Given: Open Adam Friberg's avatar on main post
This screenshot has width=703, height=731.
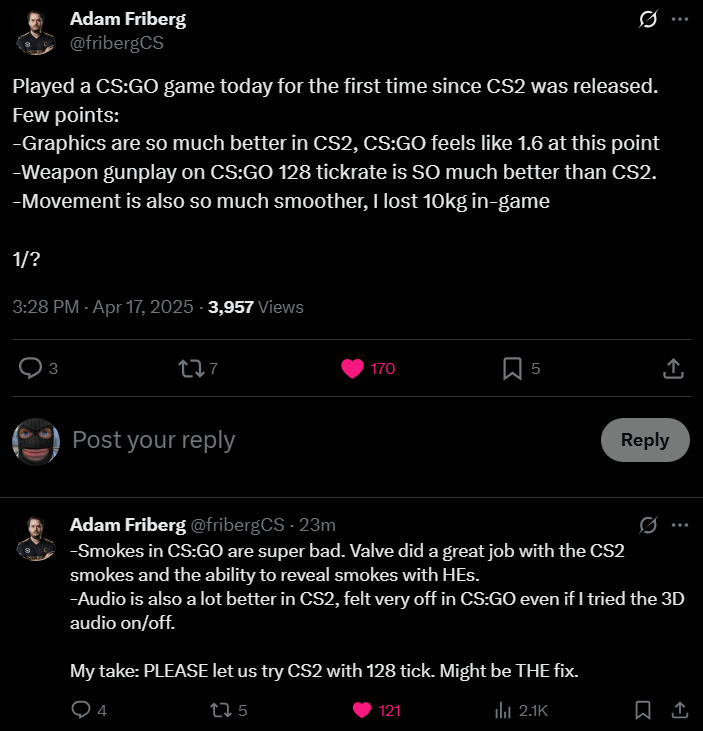Looking at the screenshot, I should 36,33.
